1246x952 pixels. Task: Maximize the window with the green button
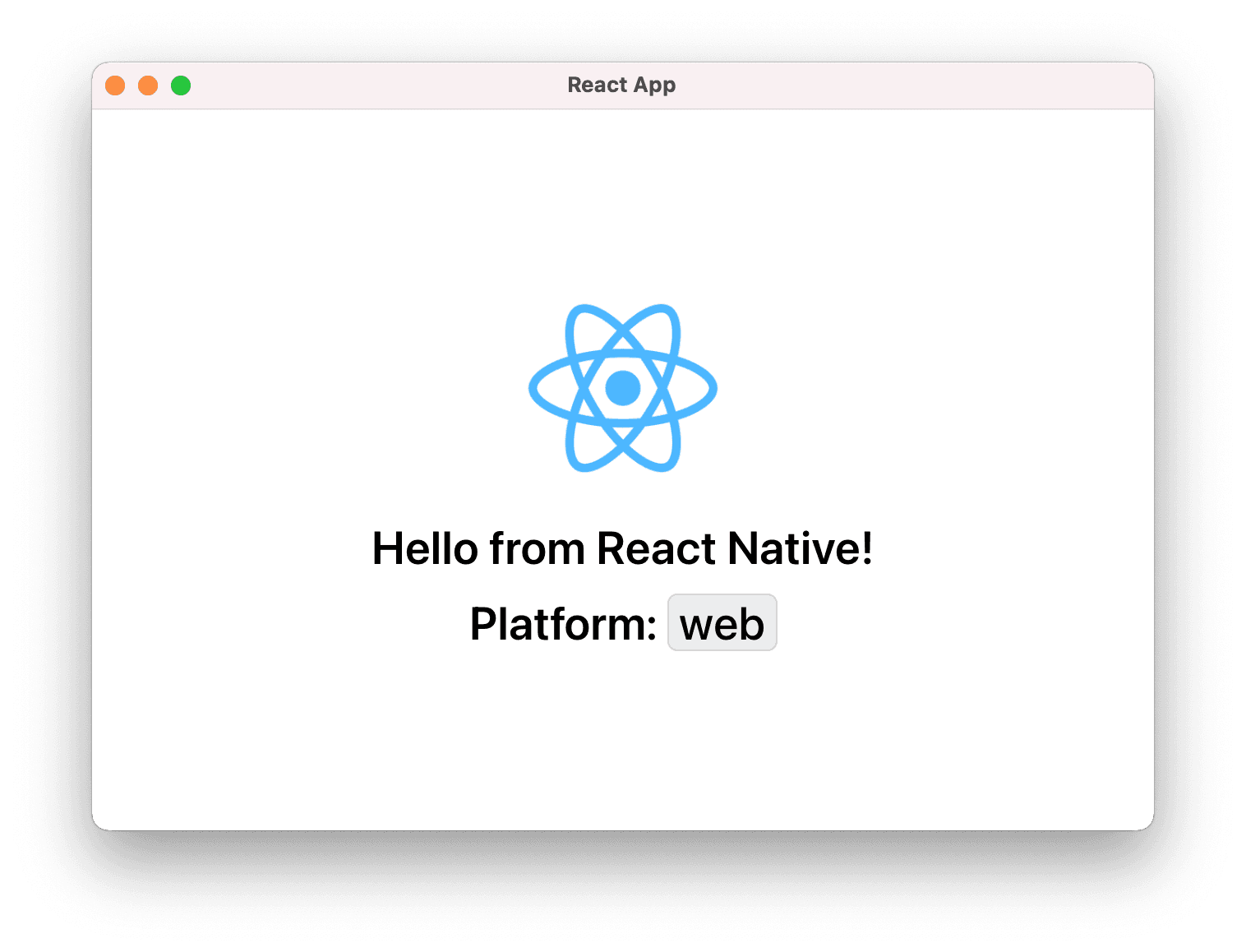pos(181,85)
